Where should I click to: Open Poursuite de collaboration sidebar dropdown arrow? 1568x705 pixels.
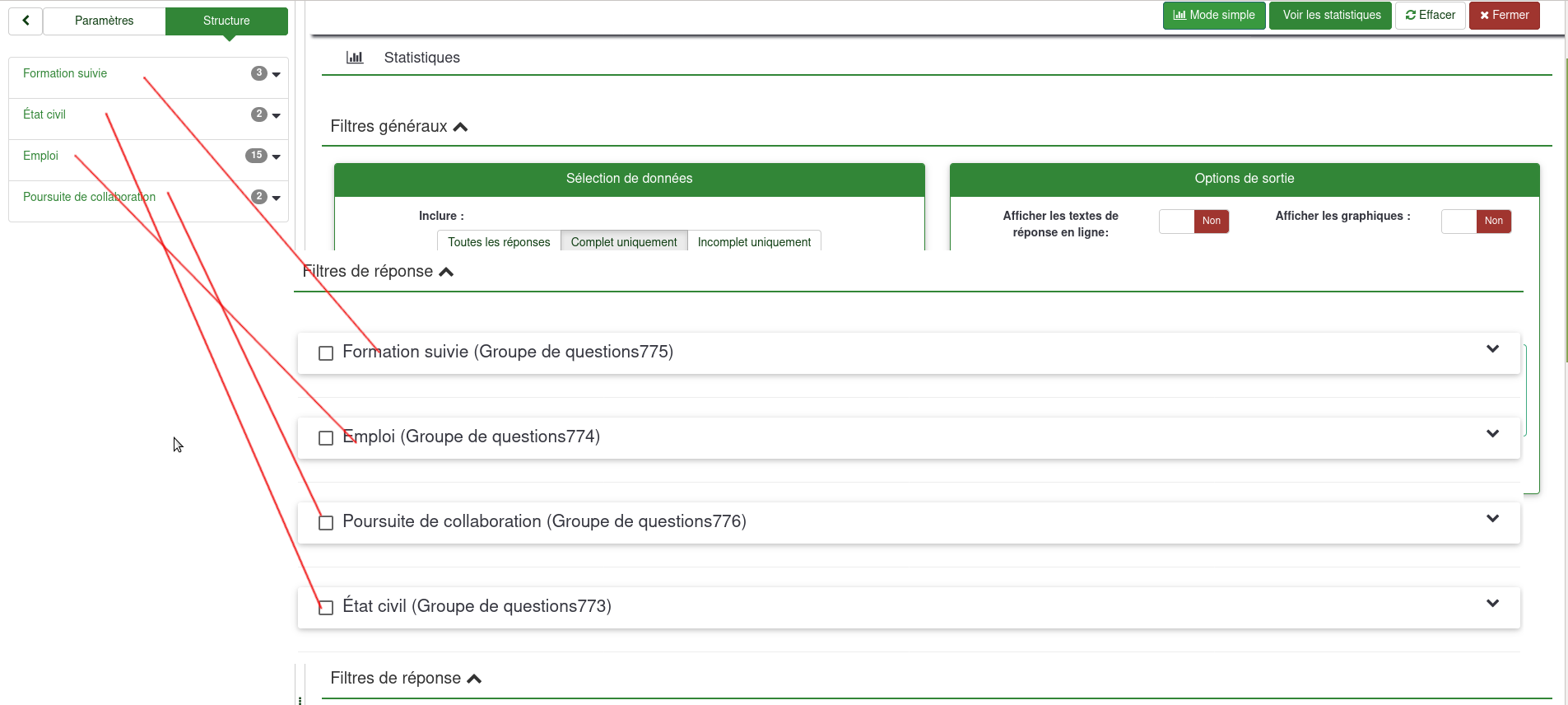[276, 198]
